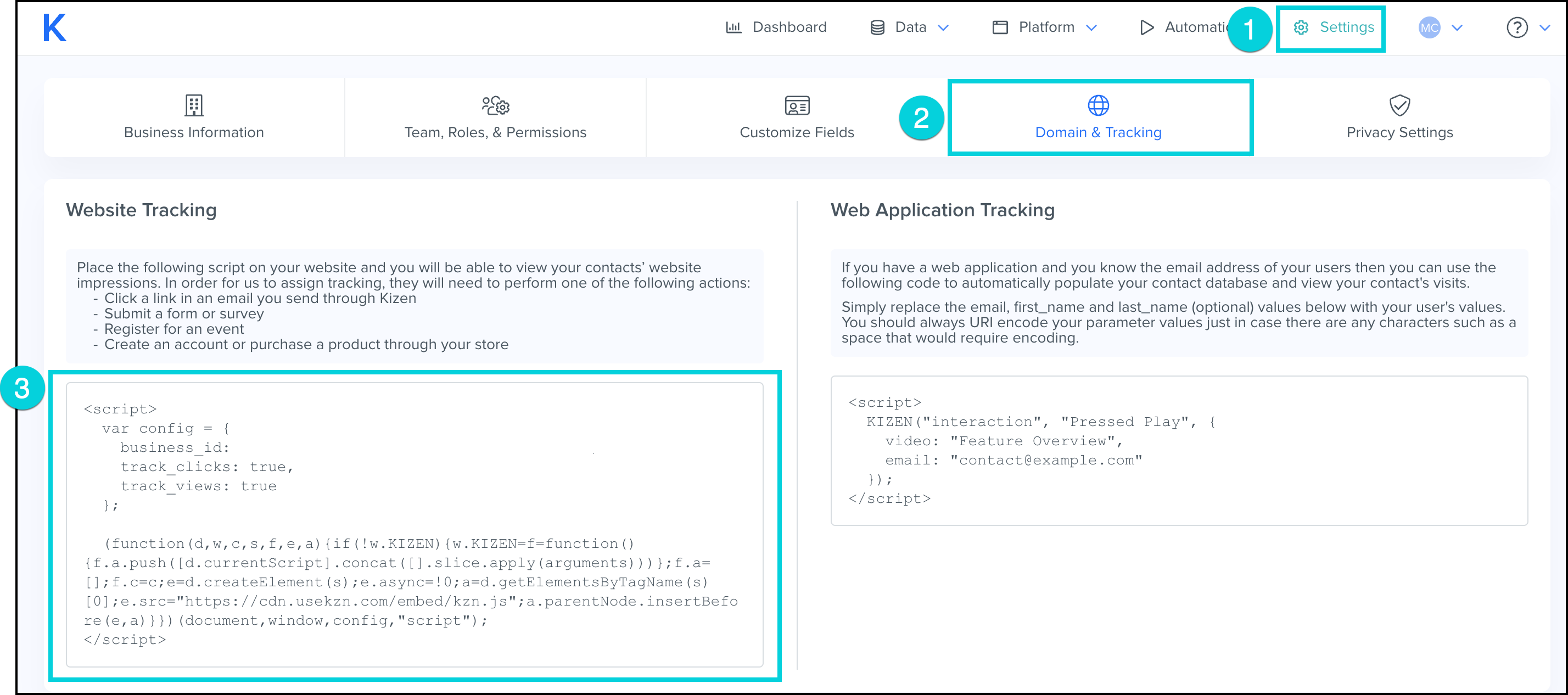Open the user account dropdown arrow
The width and height of the screenshot is (1568, 695).
(x=1457, y=27)
